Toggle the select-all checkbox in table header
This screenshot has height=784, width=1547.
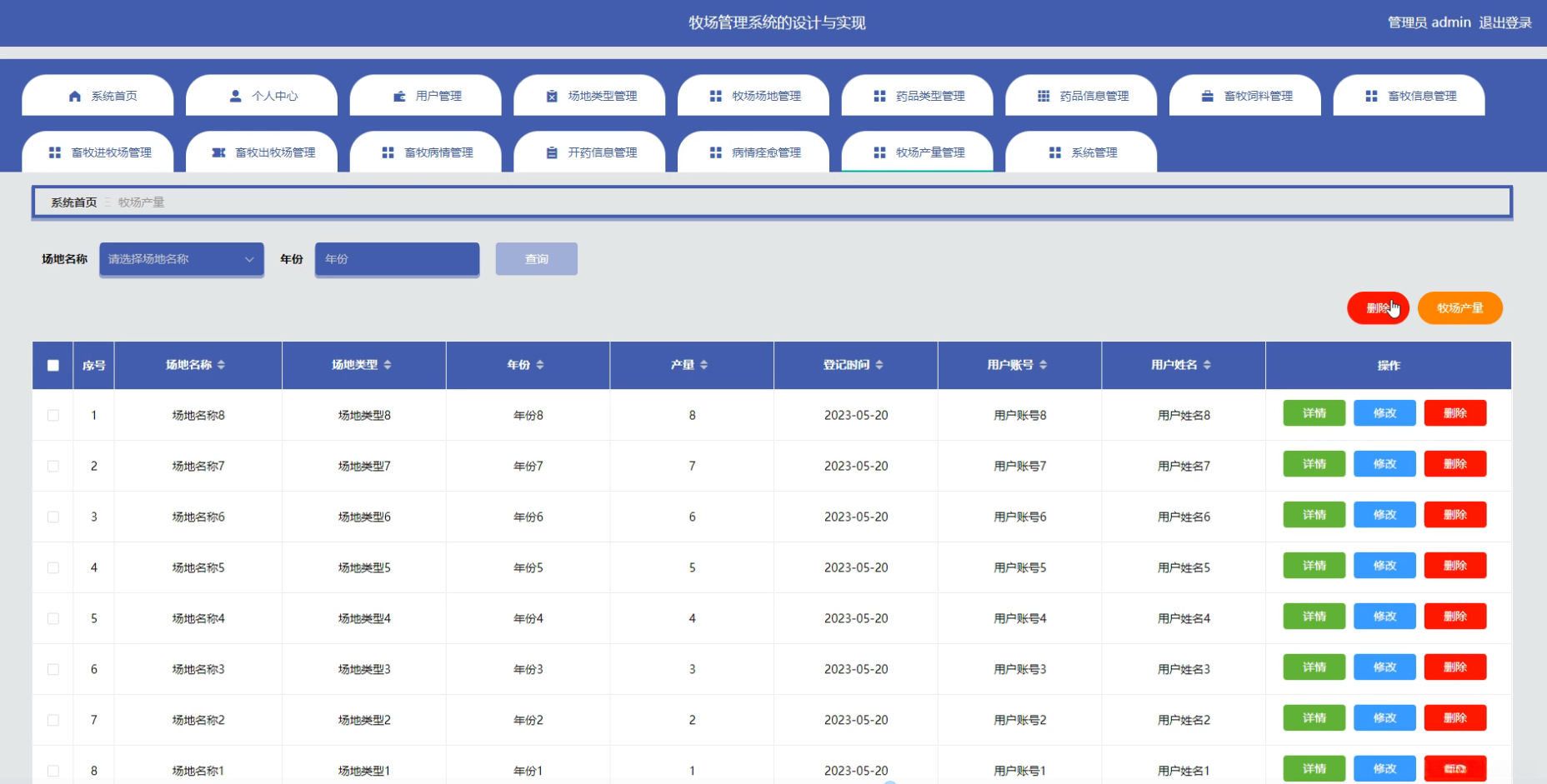coord(53,366)
